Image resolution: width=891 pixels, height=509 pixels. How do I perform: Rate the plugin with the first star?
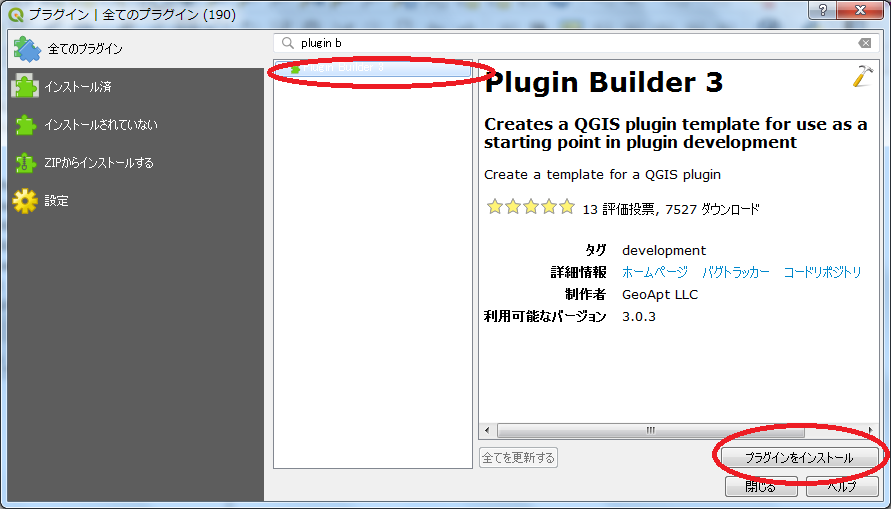[495, 207]
